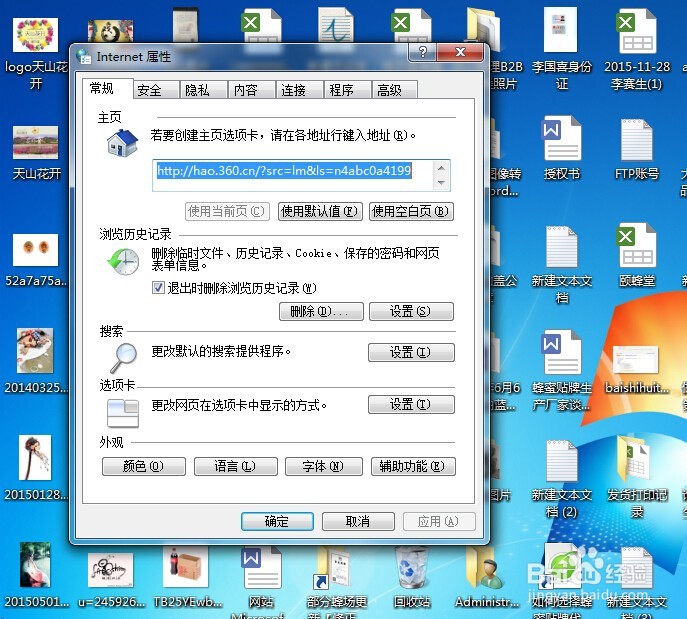687x619 pixels.
Task: Open tabs 设置(T) button
Action: click(x=411, y=404)
